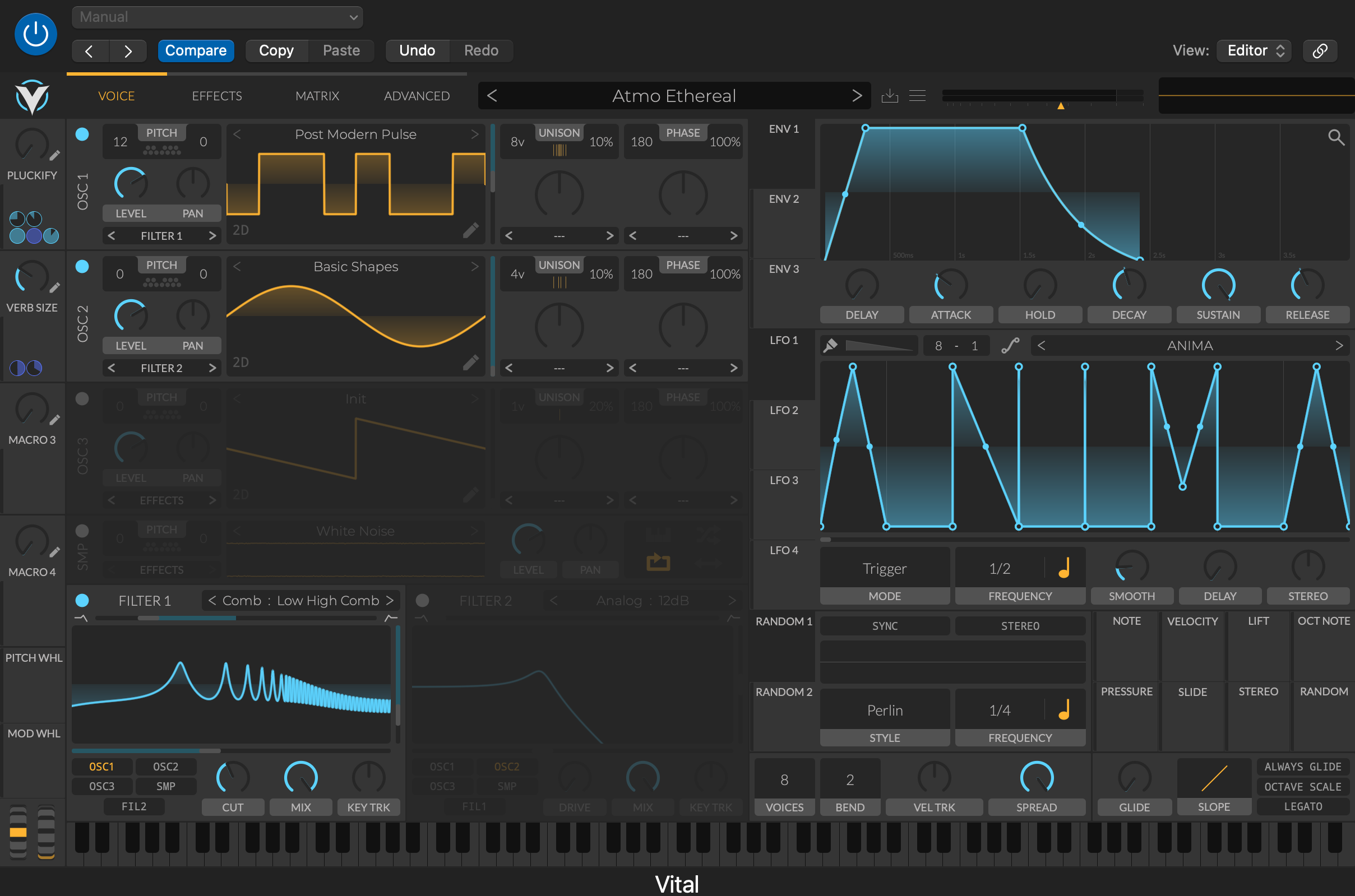Click the glide SLOPE curve display
1355x896 pixels.
pyautogui.click(x=1214, y=778)
